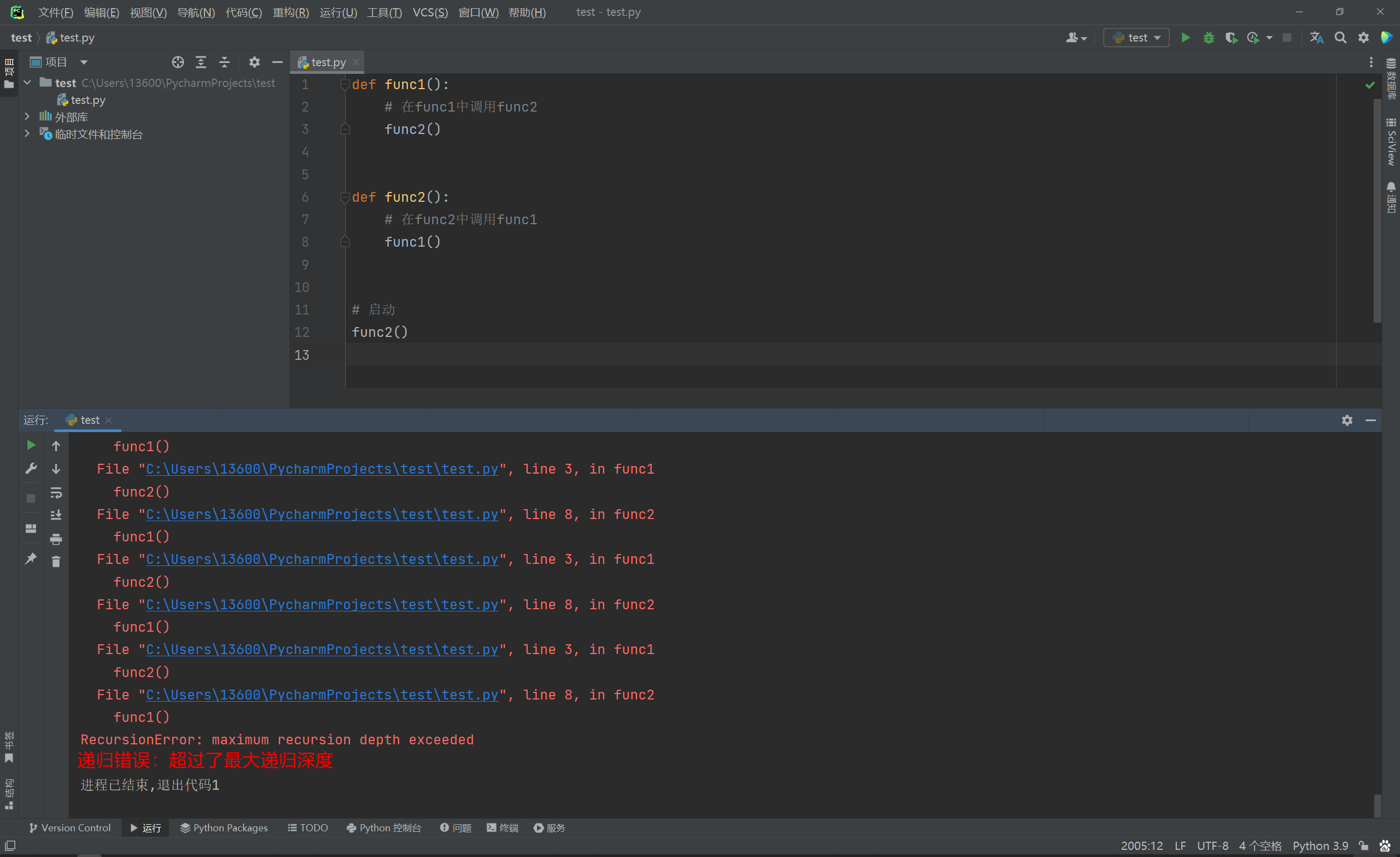Hide the run tool window
The width and height of the screenshot is (1400, 857).
(x=1370, y=420)
